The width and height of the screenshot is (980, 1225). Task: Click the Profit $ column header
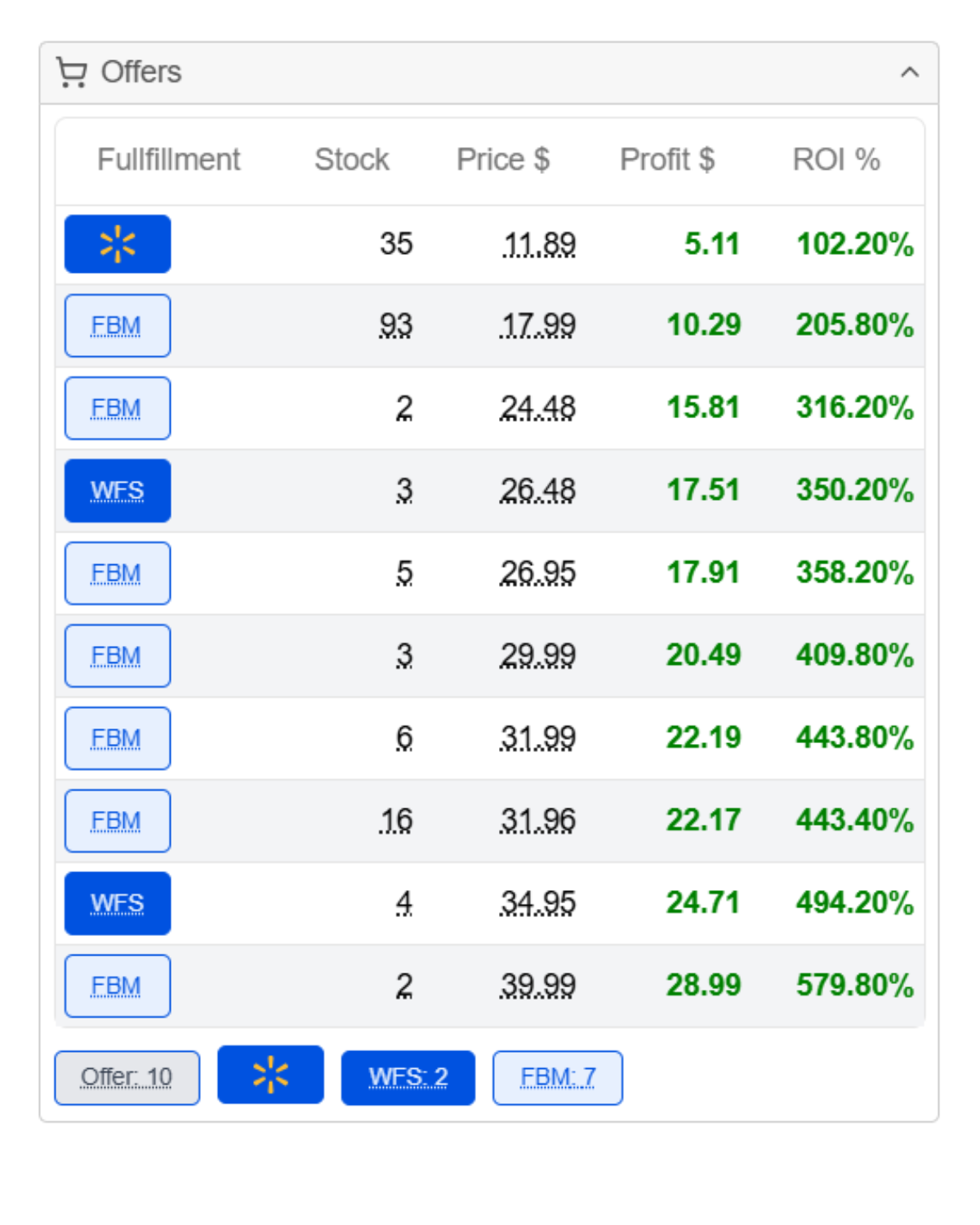click(x=667, y=159)
